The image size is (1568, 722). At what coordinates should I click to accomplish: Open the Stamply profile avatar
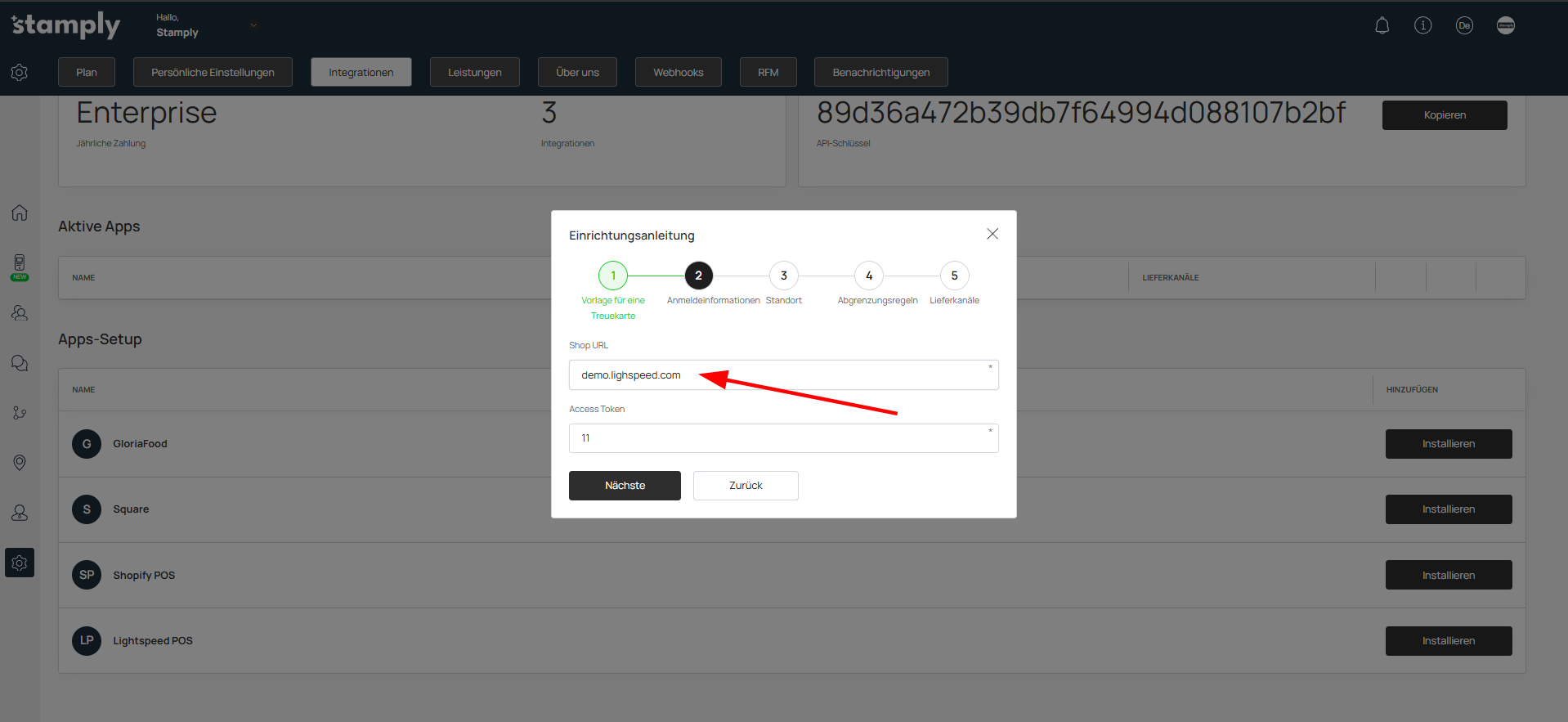(1505, 26)
